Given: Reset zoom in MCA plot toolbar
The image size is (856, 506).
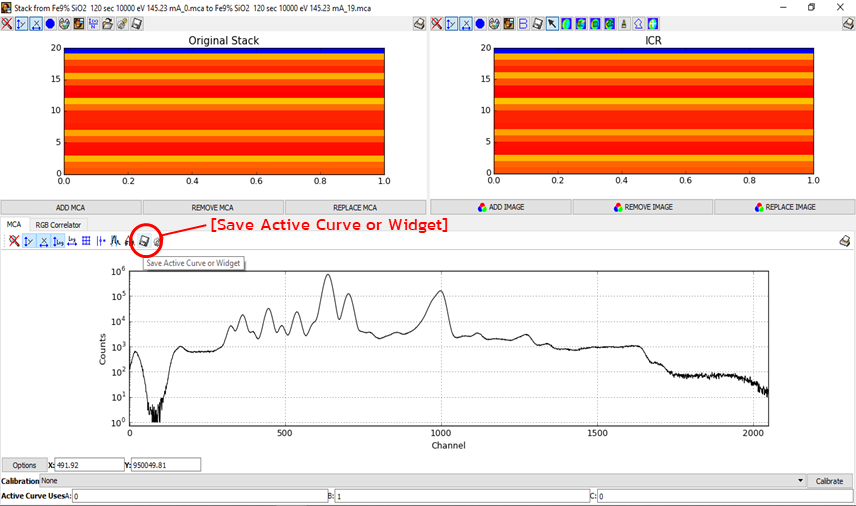Looking at the screenshot, I should [14, 241].
